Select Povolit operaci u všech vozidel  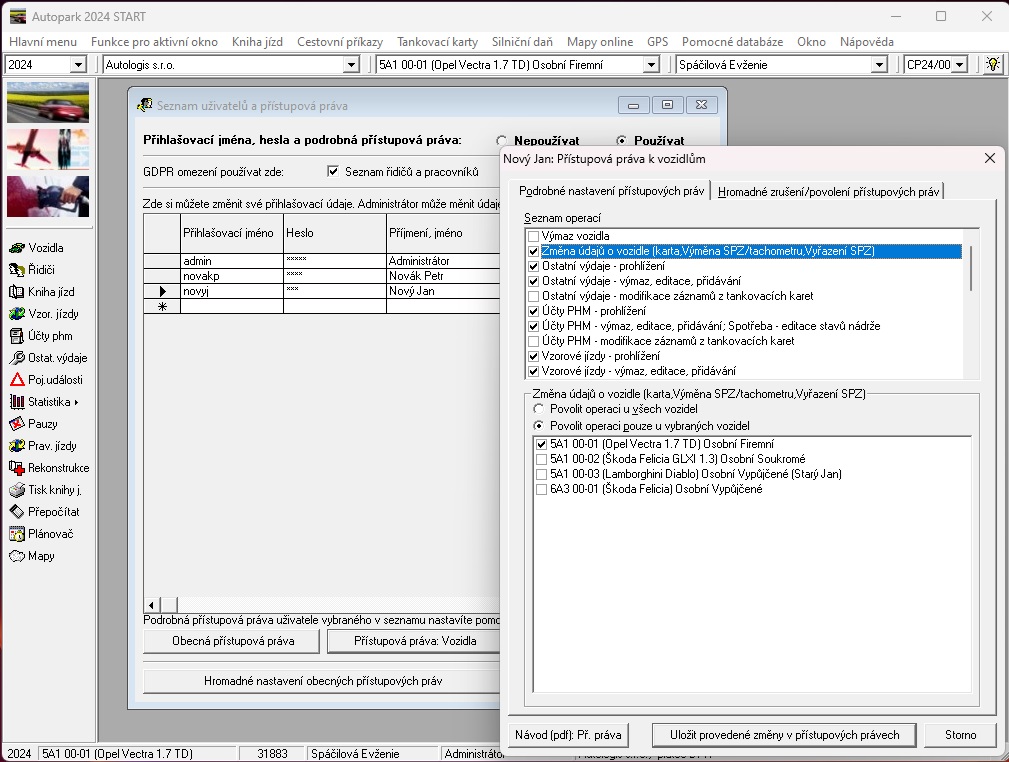pos(539,409)
